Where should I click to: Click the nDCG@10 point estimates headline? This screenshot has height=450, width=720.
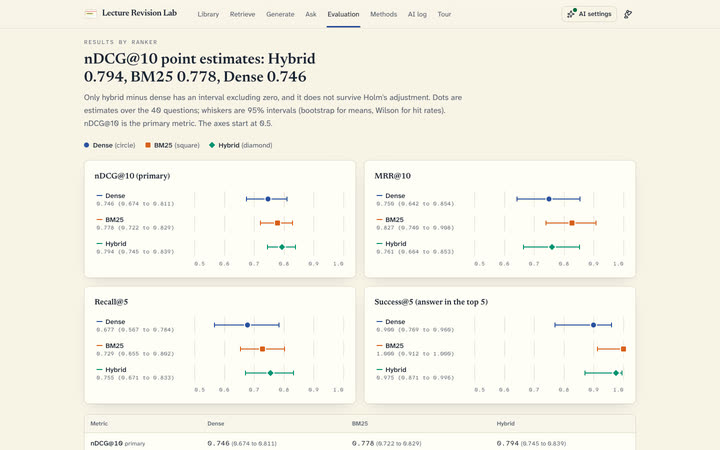click(x=200, y=68)
